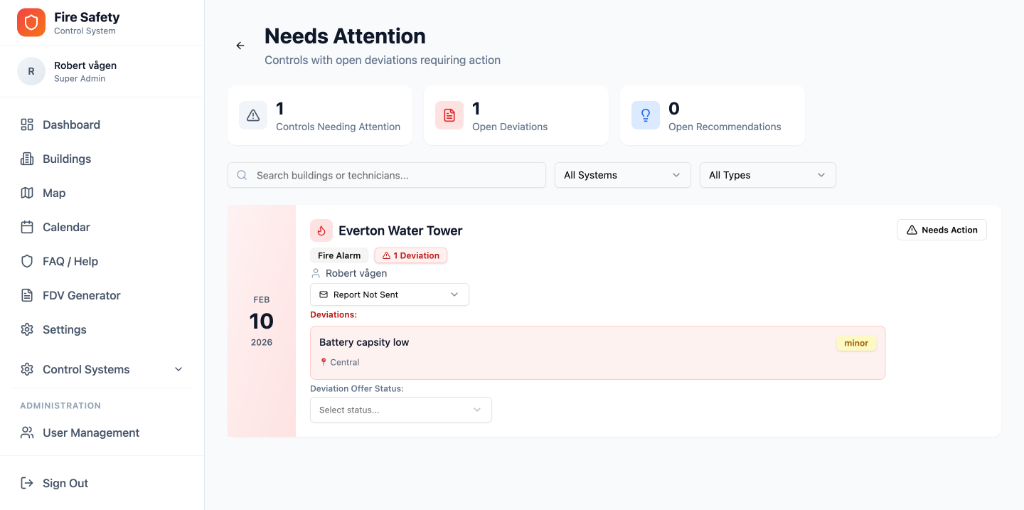Click the Buildings icon in sidebar
The image size is (1024, 510).
coord(27,159)
